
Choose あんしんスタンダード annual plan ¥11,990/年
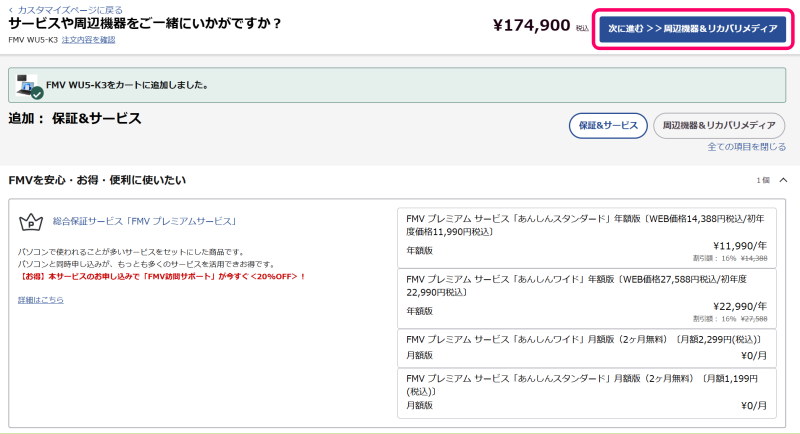coord(587,238)
